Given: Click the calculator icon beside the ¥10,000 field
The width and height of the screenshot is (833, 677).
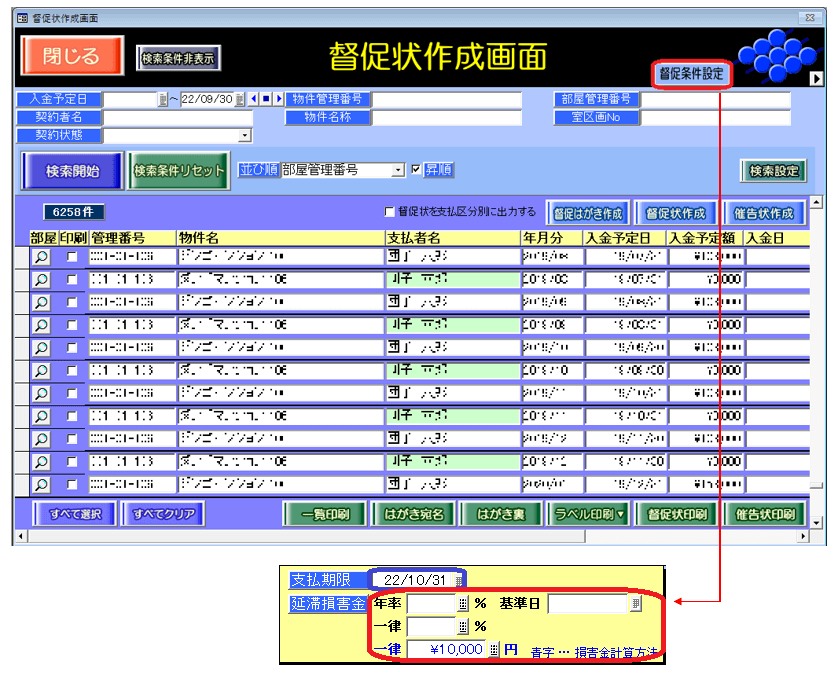Looking at the screenshot, I should (493, 649).
